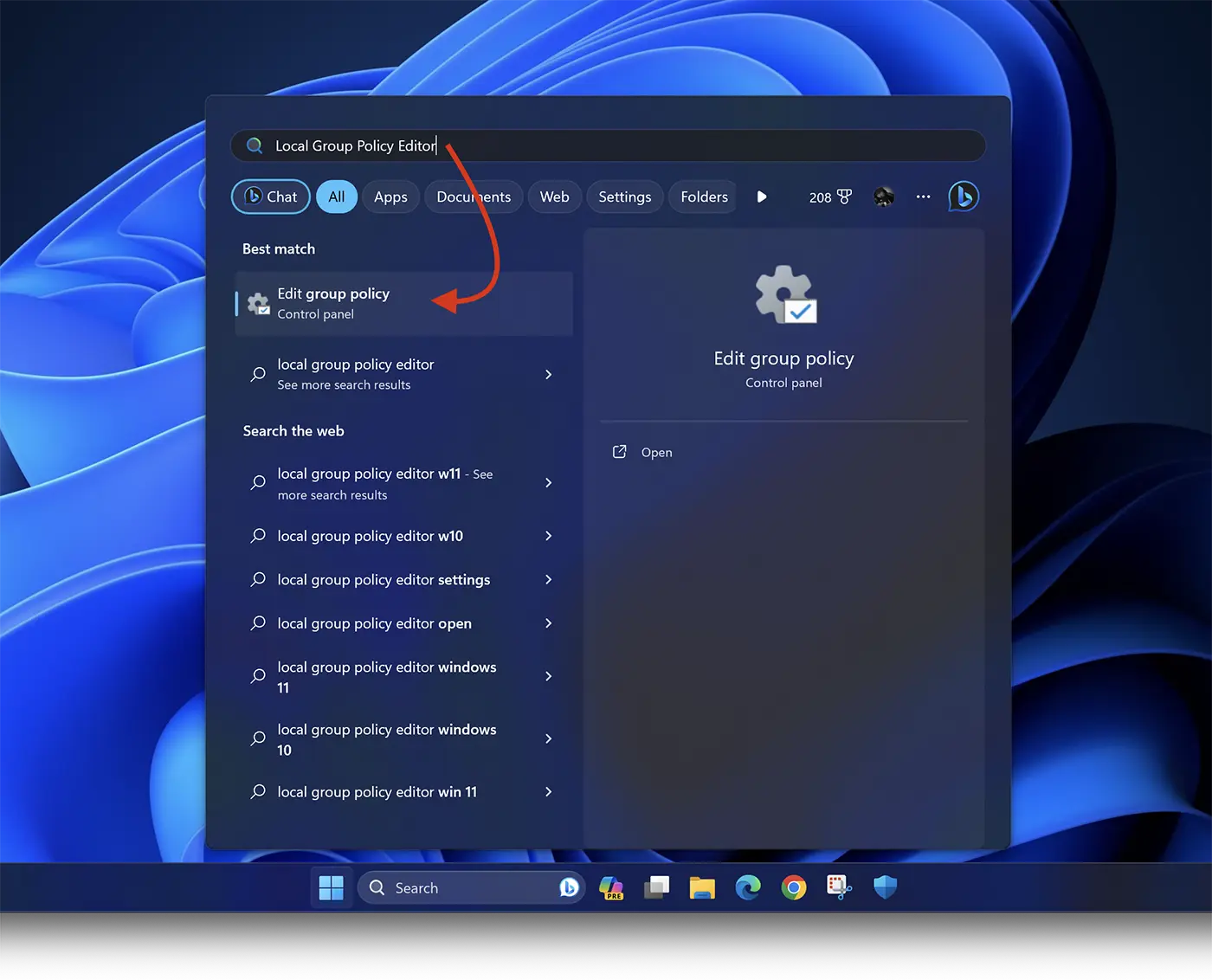
Task: Search the web for 'local group policy editor windows 10'
Action: pos(404,738)
